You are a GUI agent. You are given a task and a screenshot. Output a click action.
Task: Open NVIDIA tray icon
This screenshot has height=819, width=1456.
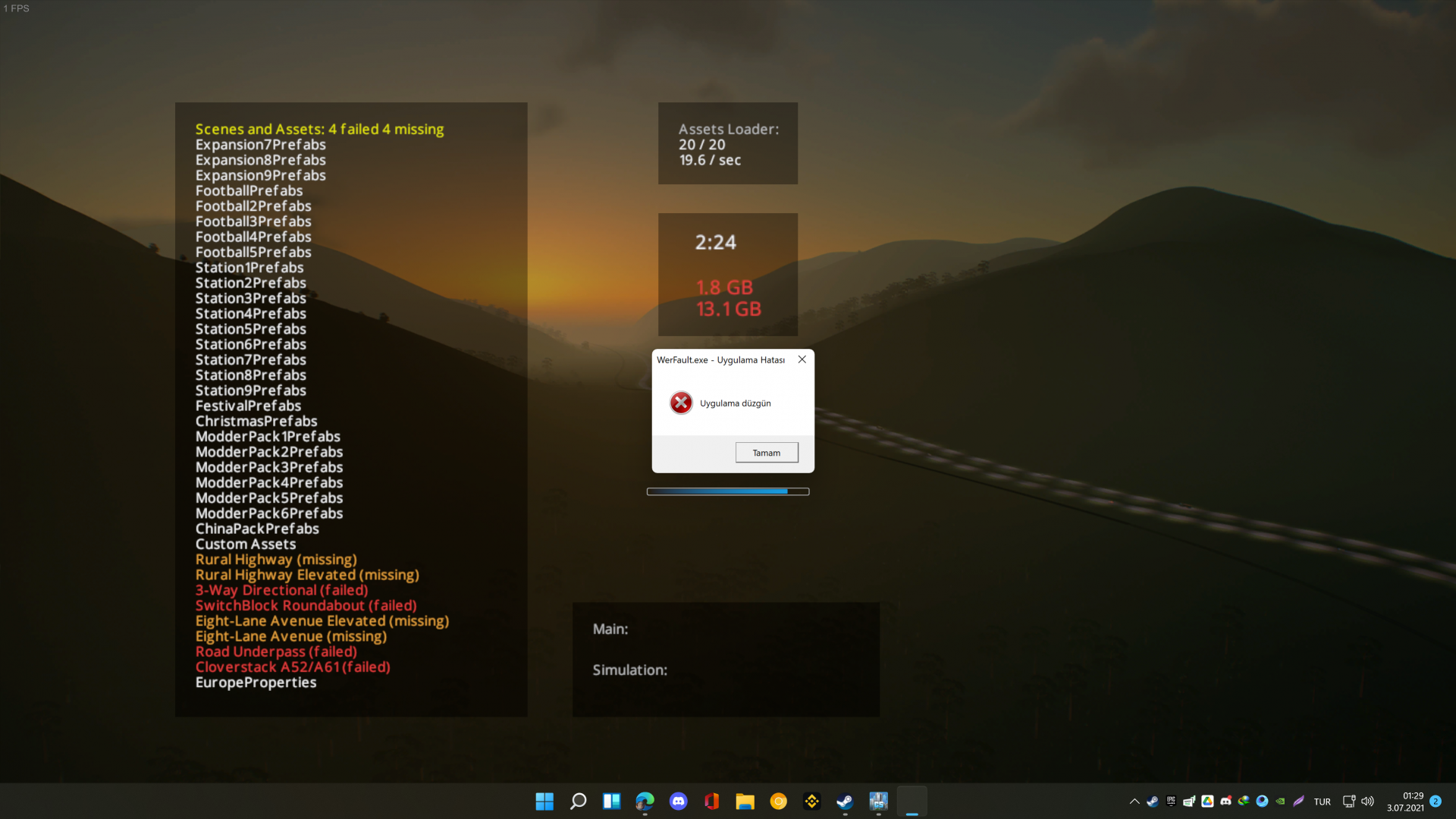click(x=1280, y=802)
